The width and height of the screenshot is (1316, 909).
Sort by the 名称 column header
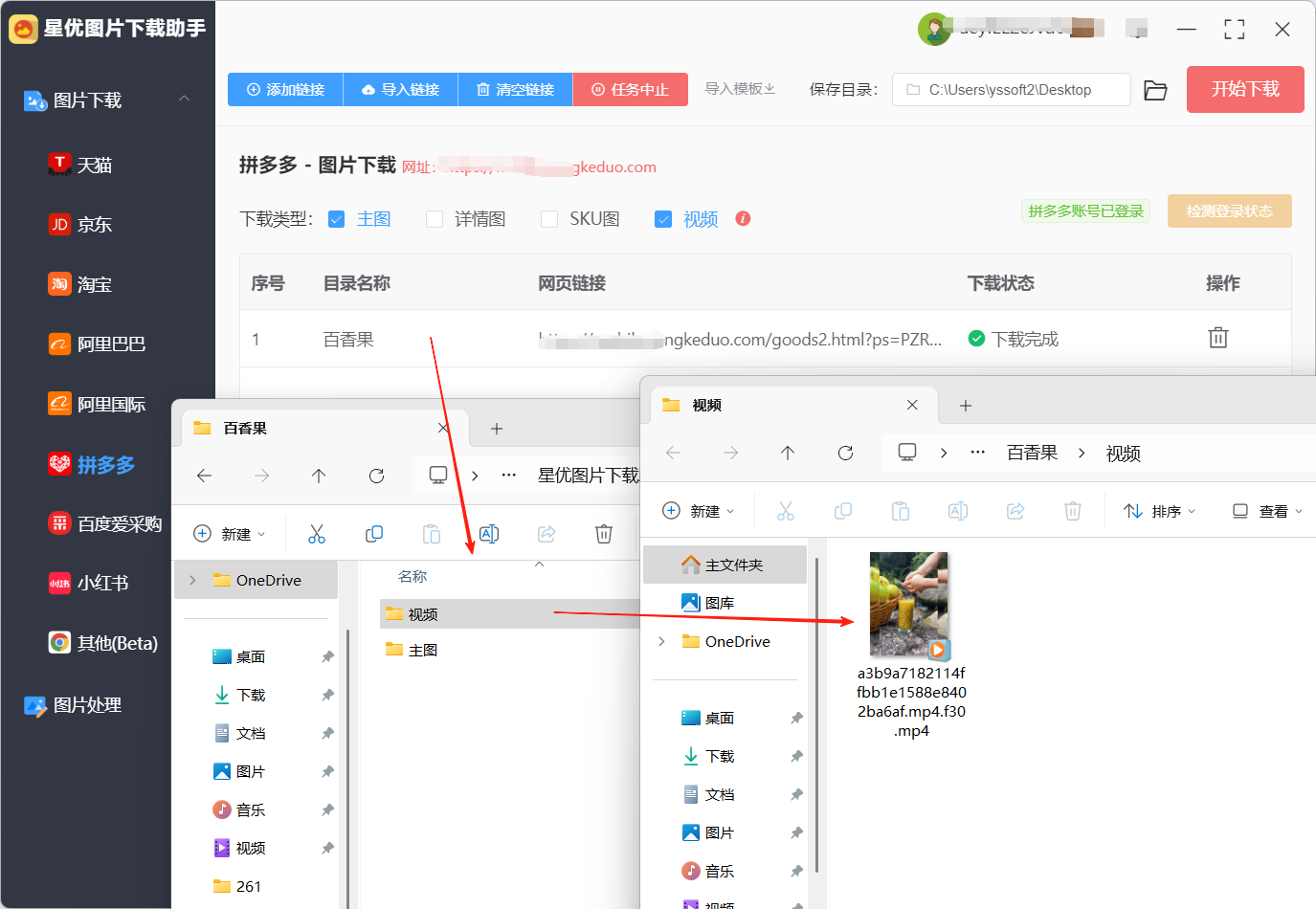(413, 576)
